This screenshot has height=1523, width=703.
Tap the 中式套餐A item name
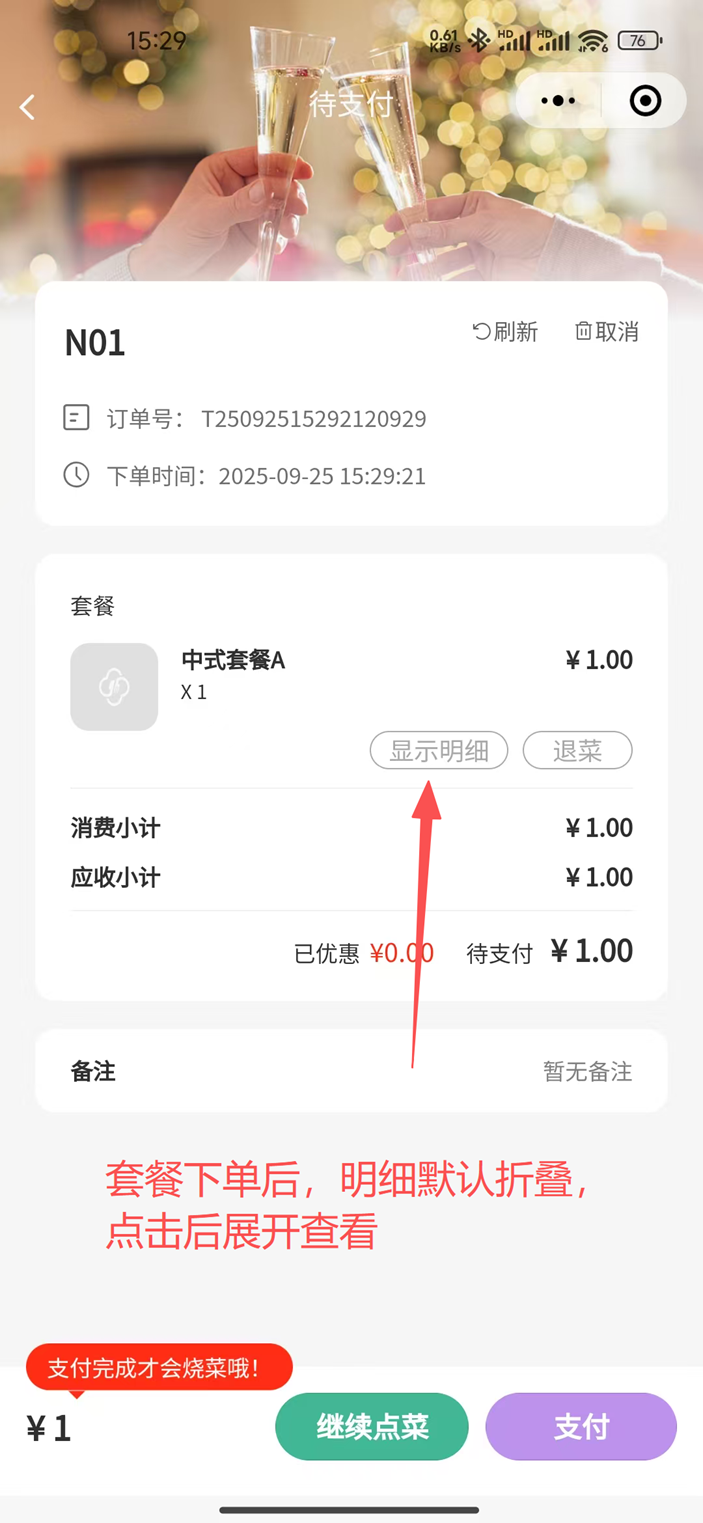click(x=233, y=660)
